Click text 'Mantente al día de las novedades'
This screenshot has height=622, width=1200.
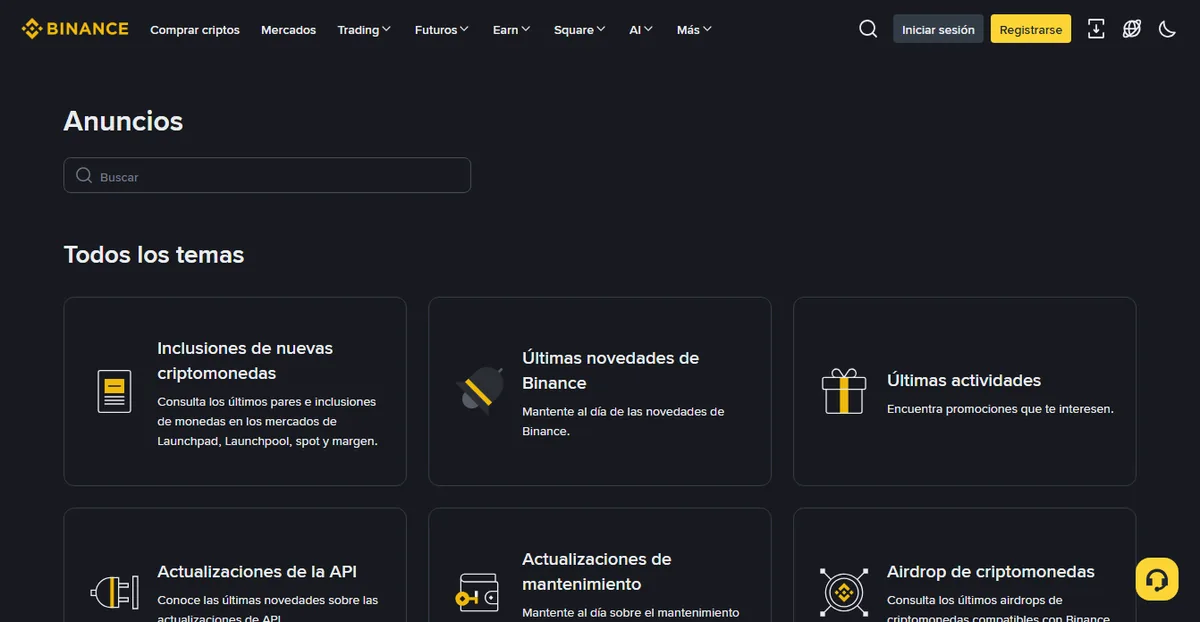click(x=623, y=421)
